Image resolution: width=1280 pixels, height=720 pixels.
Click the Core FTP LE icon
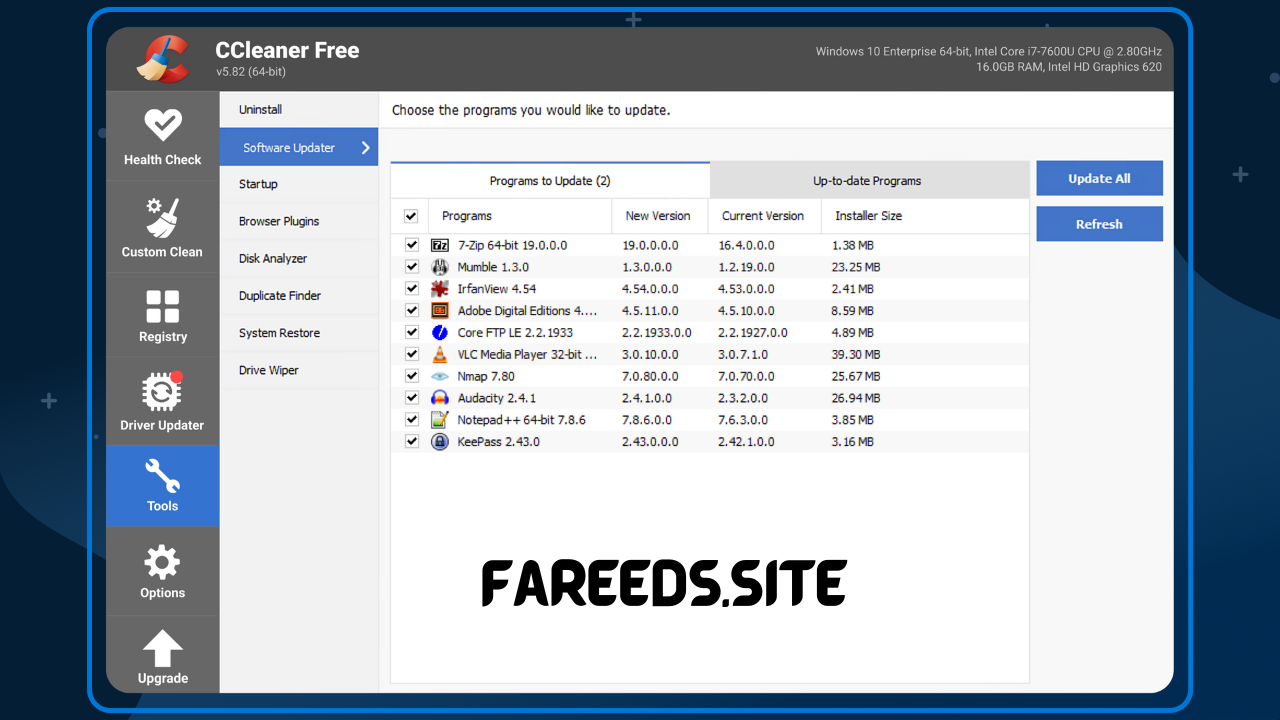click(440, 332)
